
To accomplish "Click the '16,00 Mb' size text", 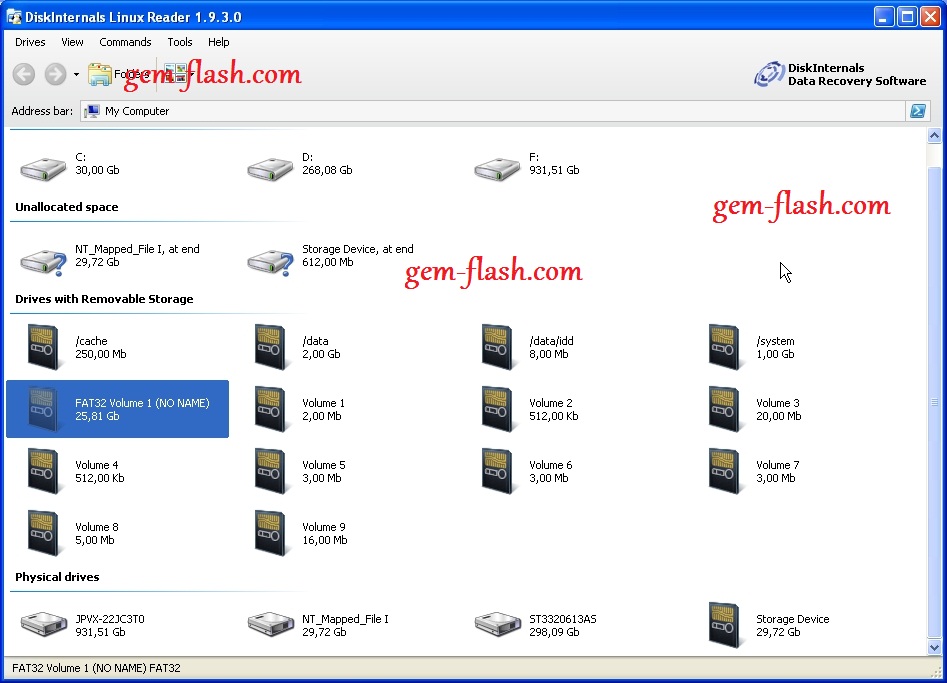I will coord(324,540).
